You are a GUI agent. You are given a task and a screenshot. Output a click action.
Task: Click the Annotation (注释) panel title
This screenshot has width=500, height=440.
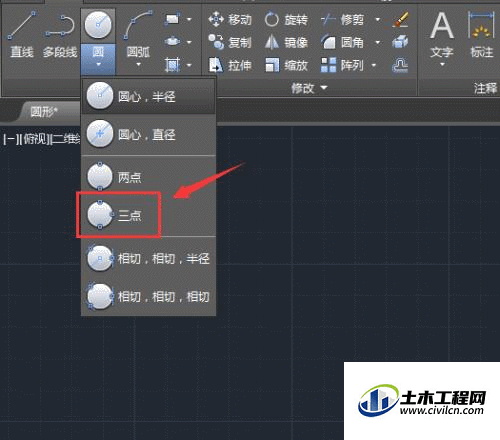(x=485, y=88)
